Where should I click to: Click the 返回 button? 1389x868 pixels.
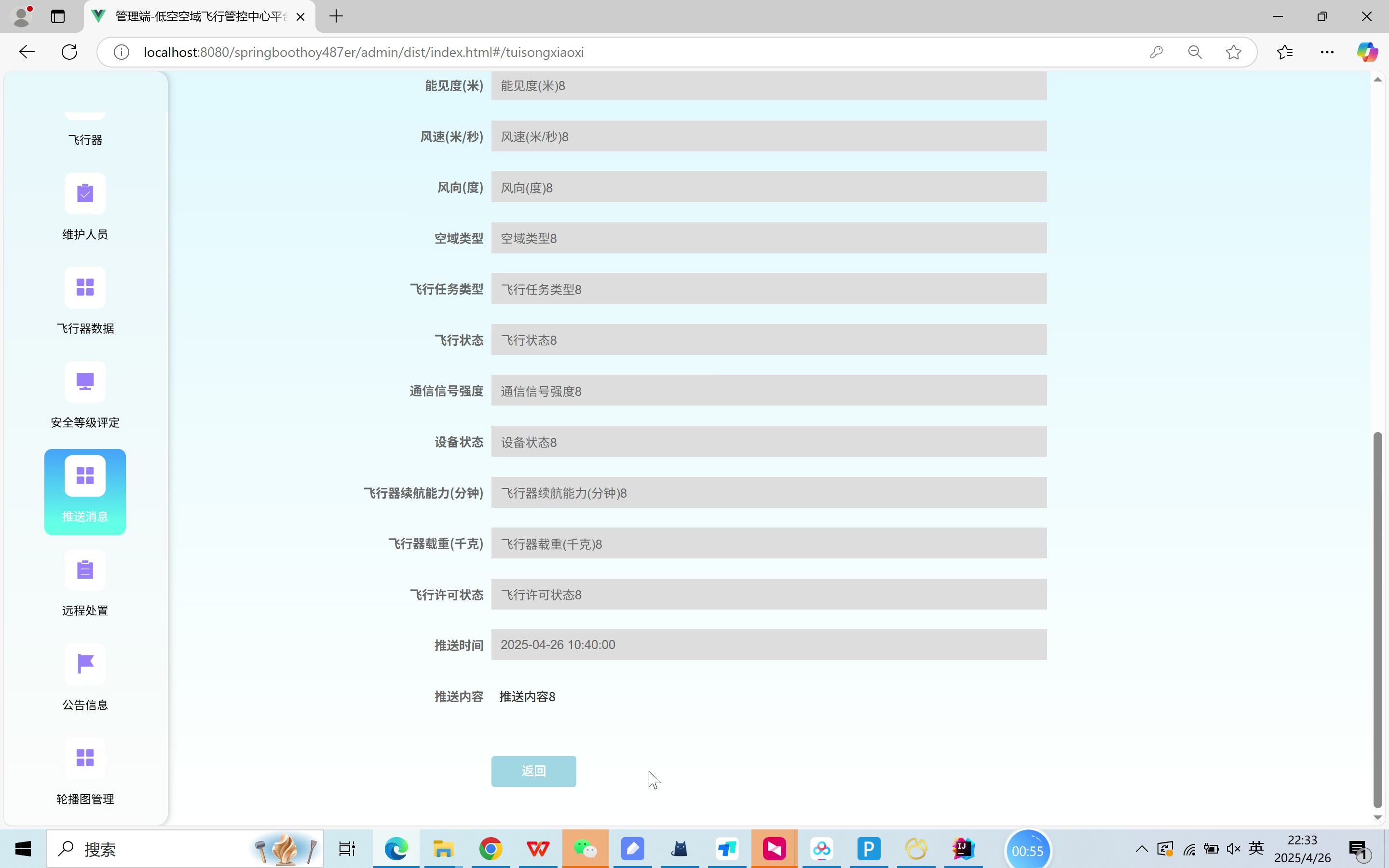point(533,771)
